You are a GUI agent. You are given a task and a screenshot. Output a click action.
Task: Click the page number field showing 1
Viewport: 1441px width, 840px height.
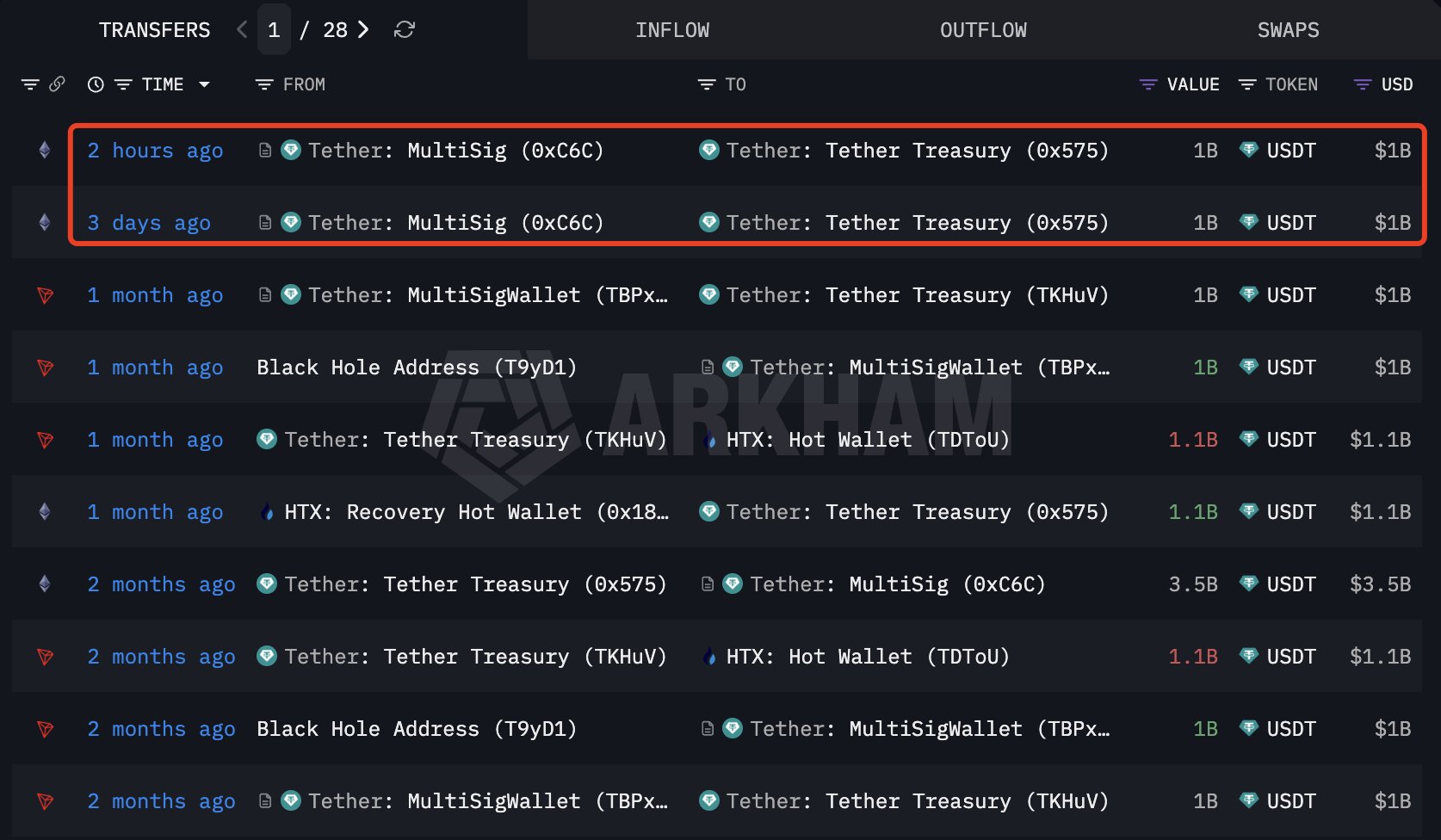(274, 30)
